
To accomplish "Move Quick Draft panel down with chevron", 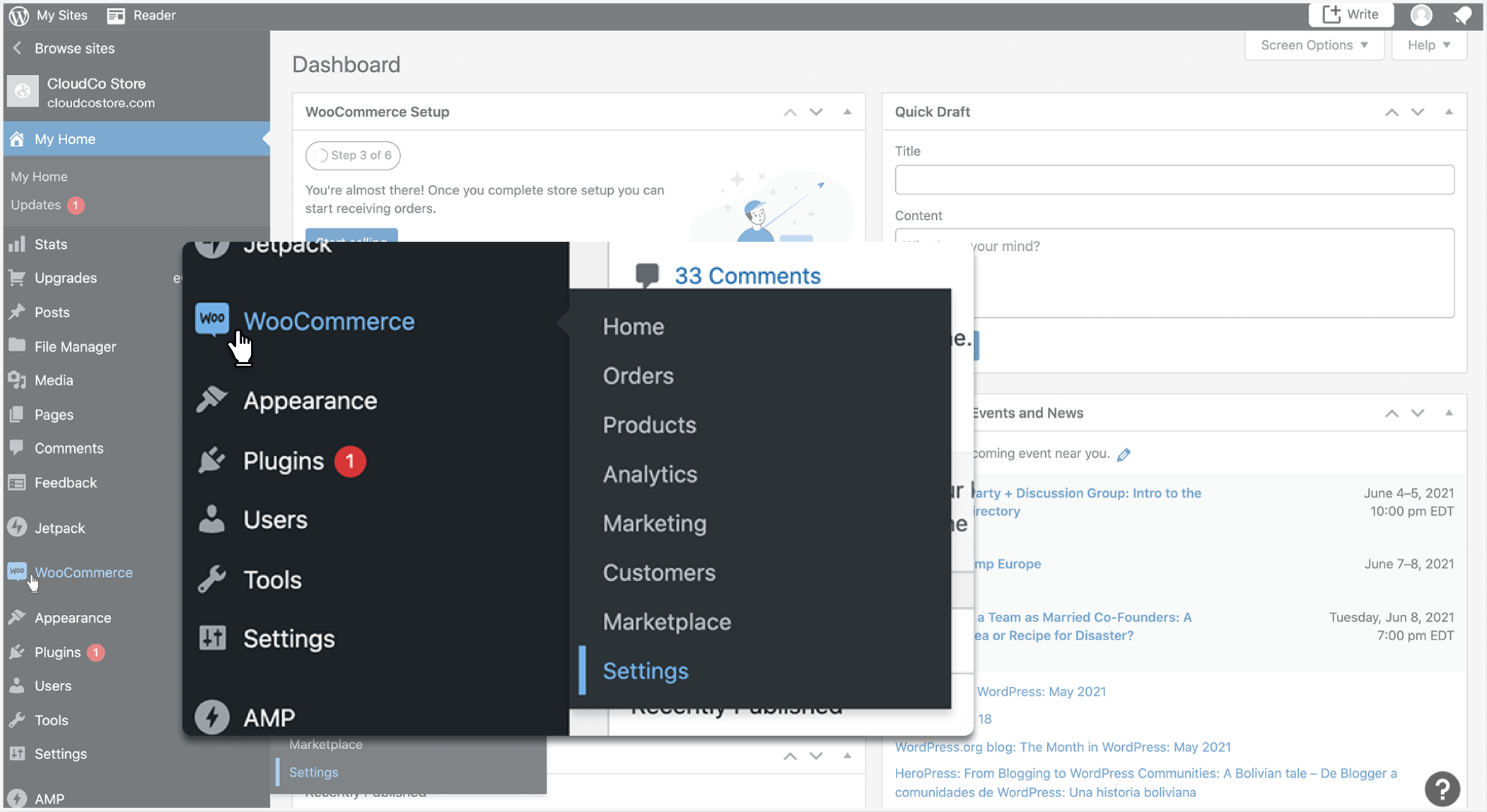I will [1418, 112].
